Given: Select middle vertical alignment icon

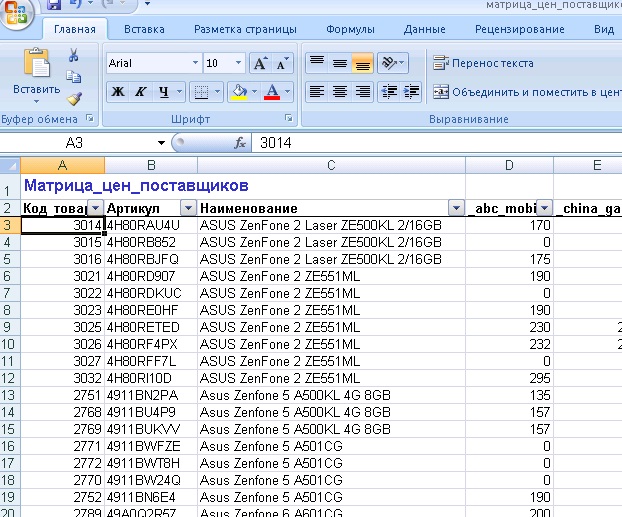Looking at the screenshot, I should pyautogui.click(x=340, y=63).
